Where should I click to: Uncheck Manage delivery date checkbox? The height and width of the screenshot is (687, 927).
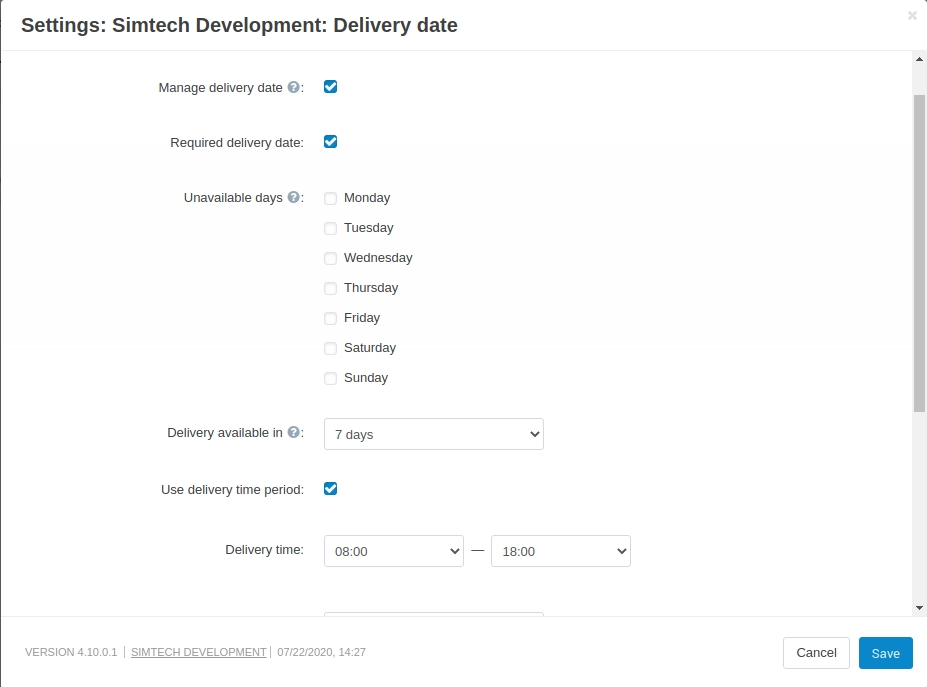click(x=330, y=87)
